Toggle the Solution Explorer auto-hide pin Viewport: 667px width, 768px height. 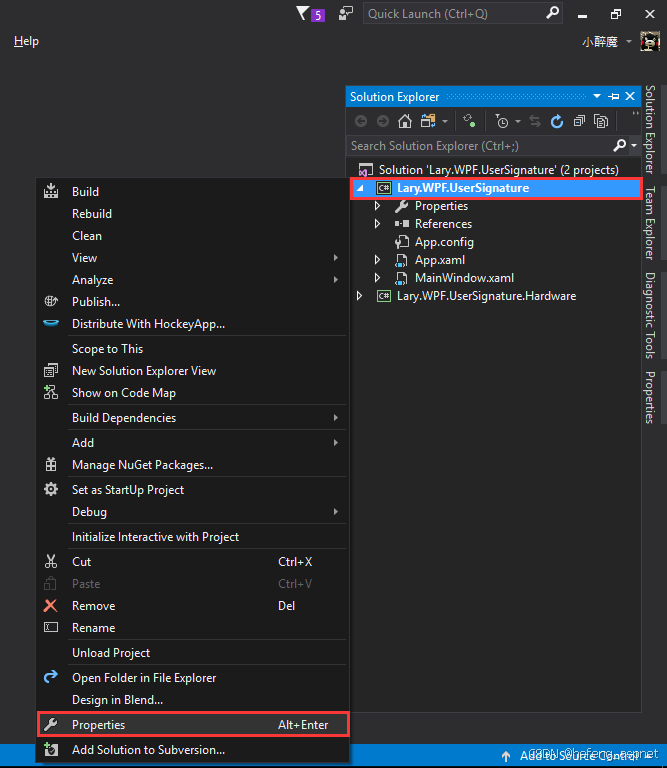coord(614,96)
